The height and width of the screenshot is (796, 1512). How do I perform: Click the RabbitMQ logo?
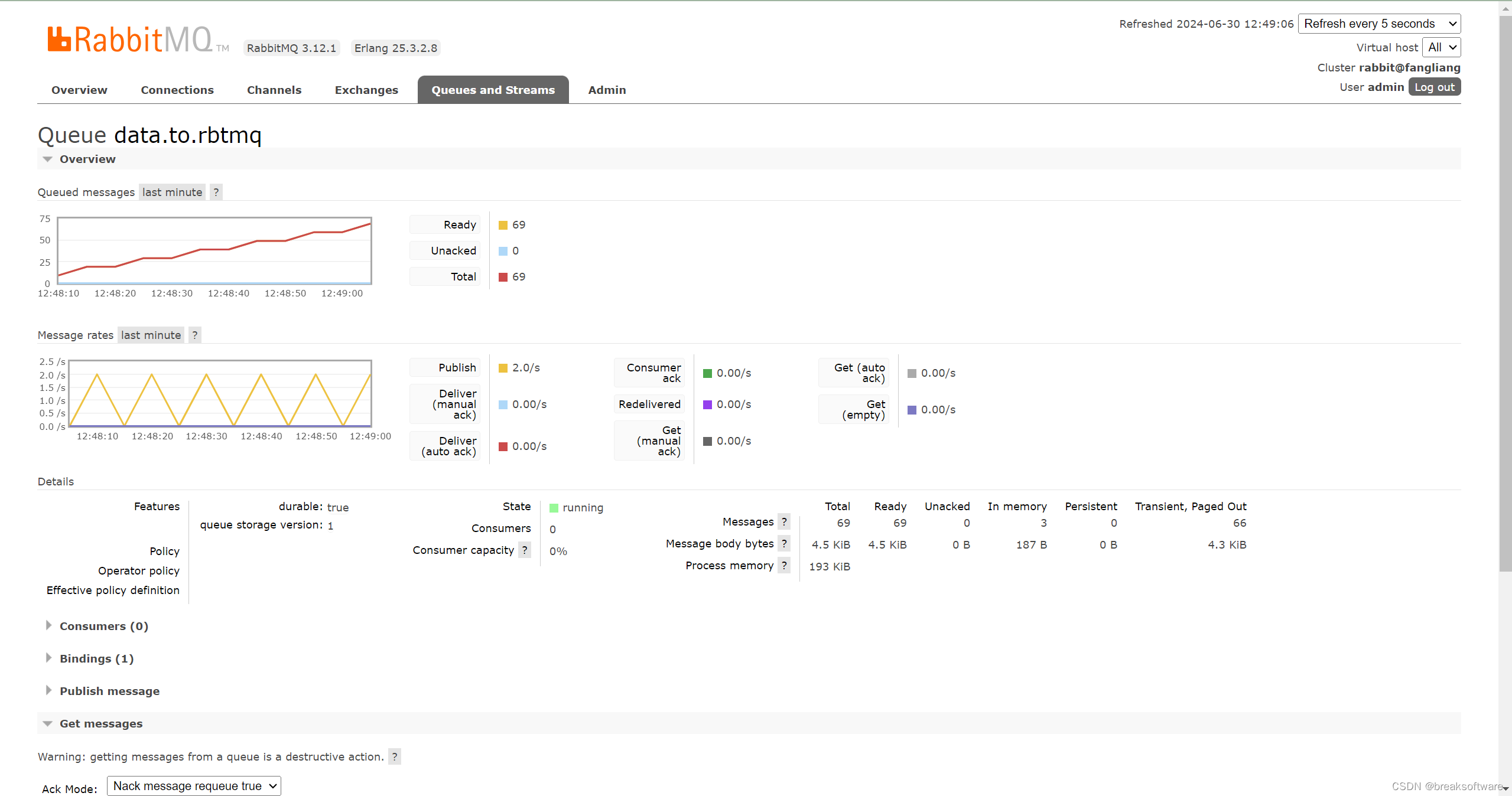[x=138, y=40]
